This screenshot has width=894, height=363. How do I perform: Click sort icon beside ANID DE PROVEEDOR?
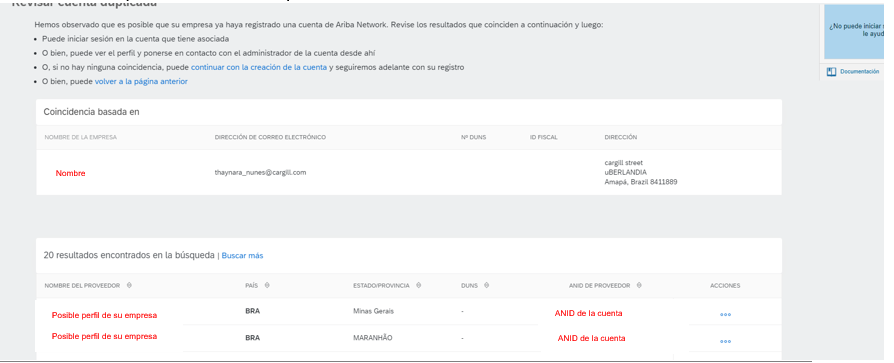click(x=639, y=285)
